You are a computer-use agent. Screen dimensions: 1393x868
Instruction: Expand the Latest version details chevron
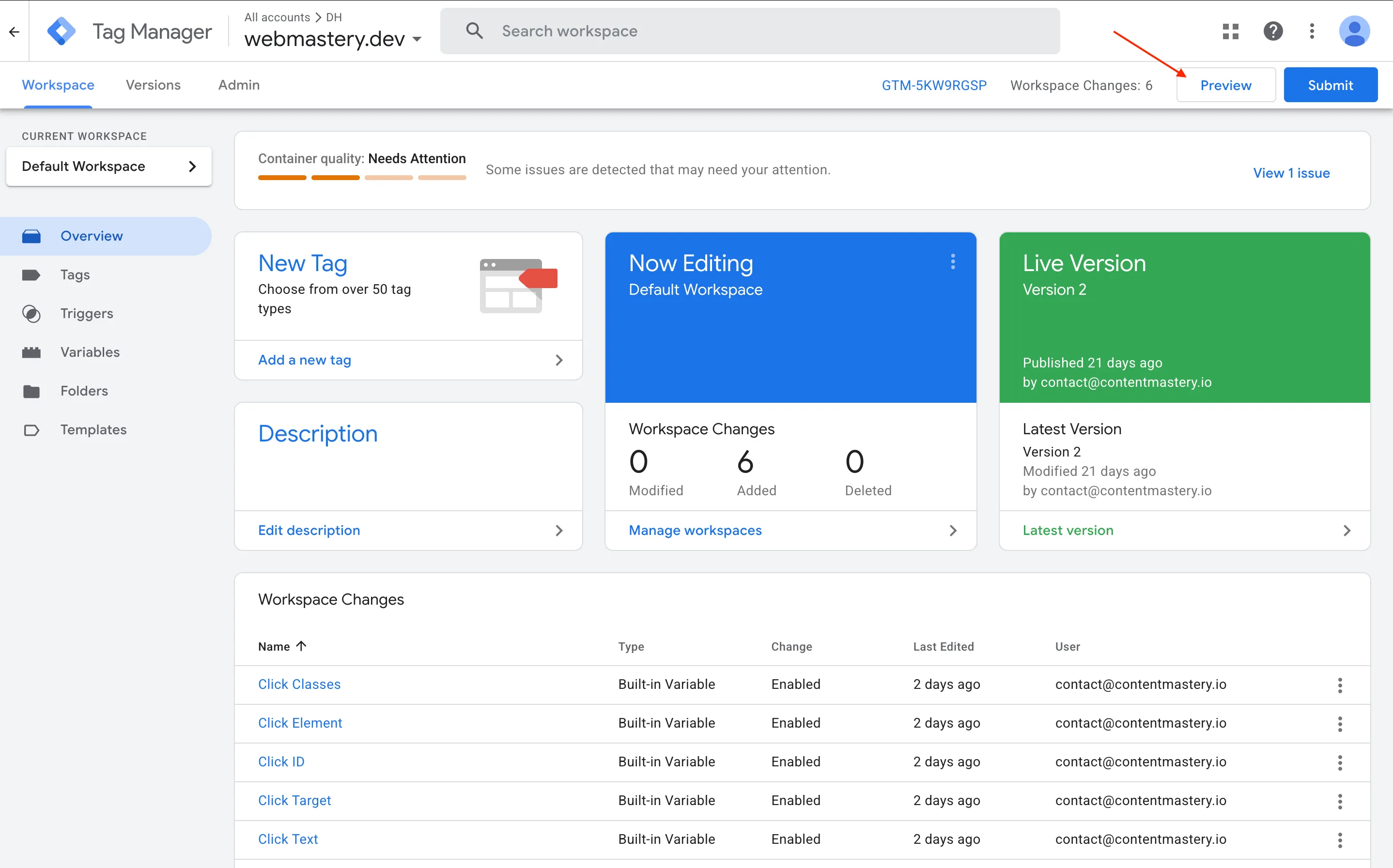pos(1347,531)
